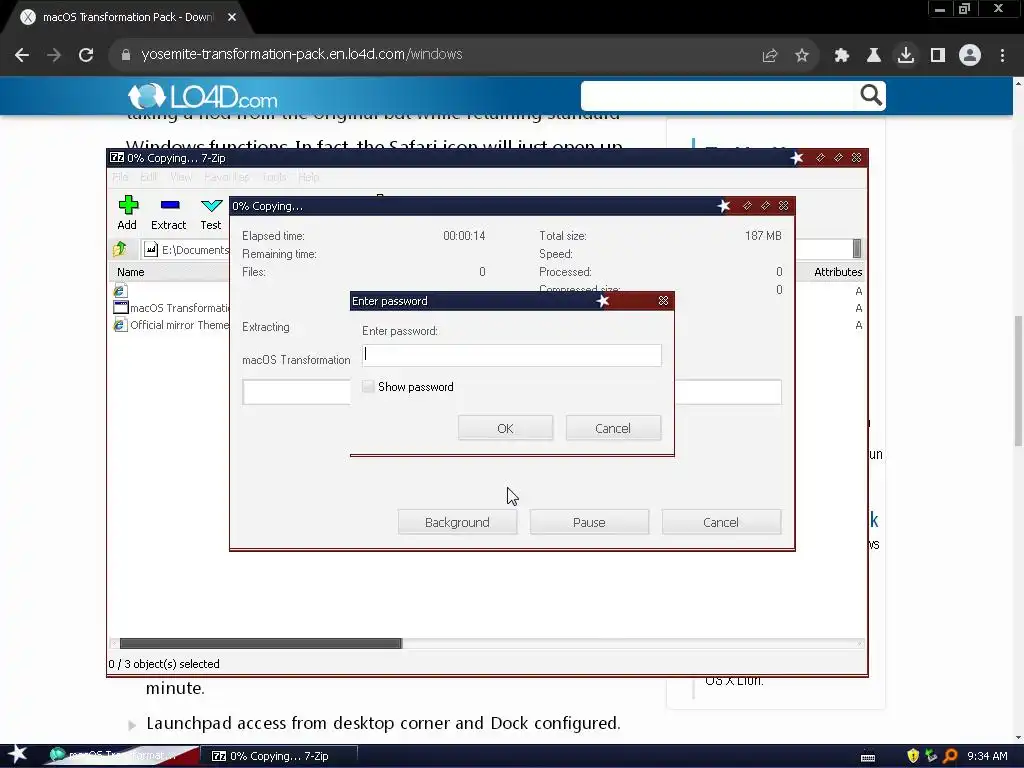Close the 0% Copying progress dialog

784,206
